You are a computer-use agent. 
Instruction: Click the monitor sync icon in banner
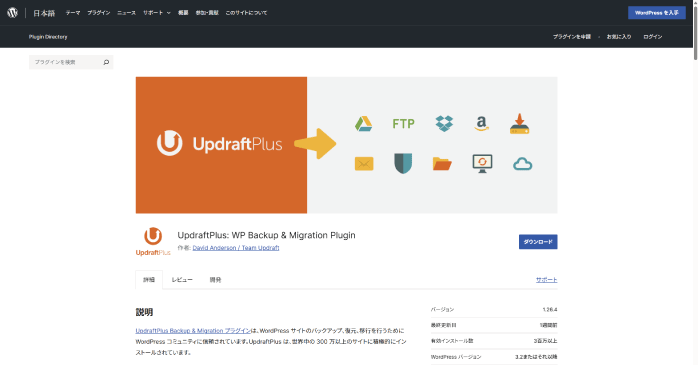[482, 163]
